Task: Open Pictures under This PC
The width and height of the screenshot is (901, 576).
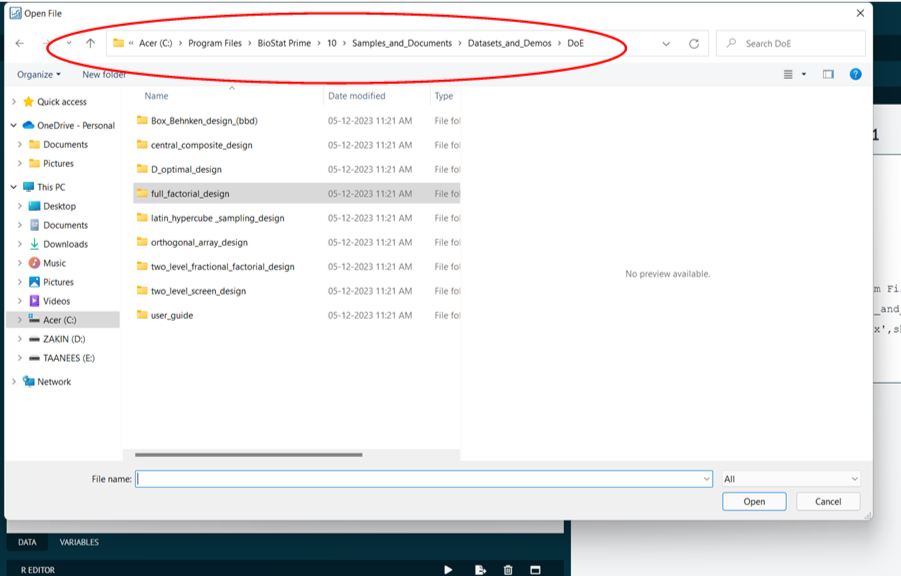Action: [x=58, y=282]
